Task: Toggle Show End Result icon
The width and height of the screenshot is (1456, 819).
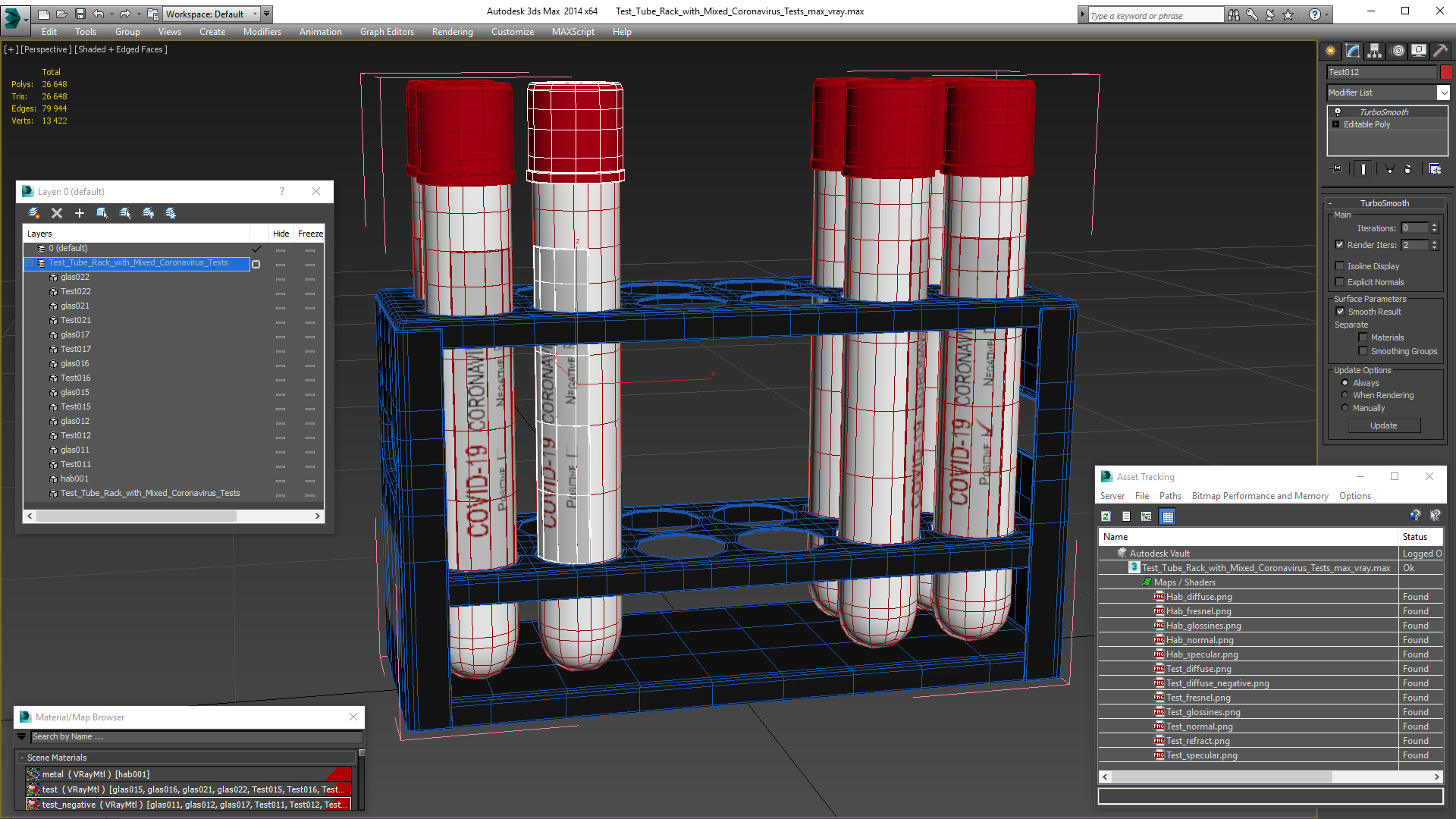Action: point(1363,169)
